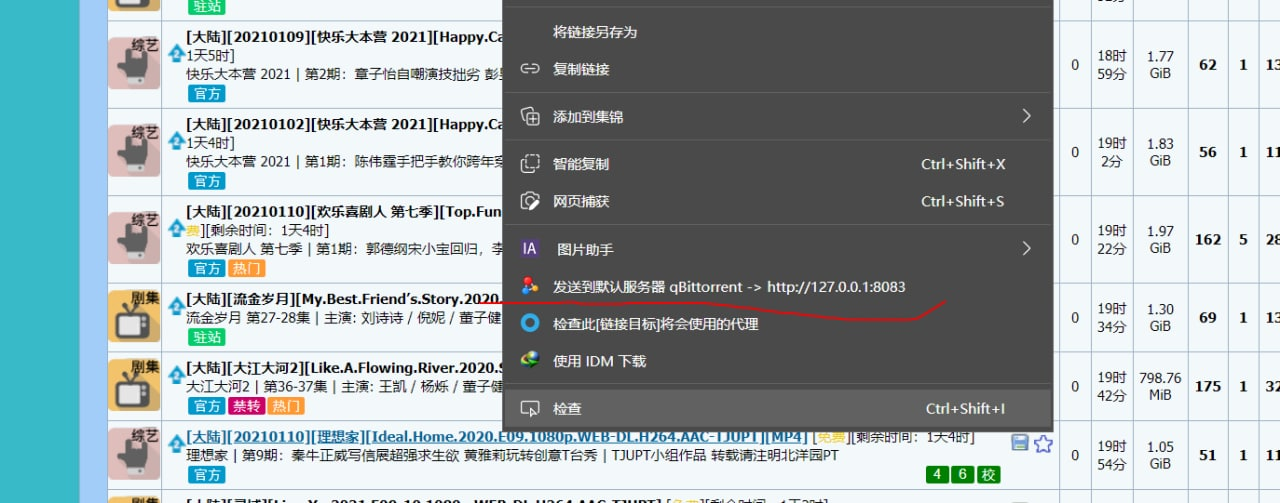The height and width of the screenshot is (503, 1280).
Task: Click the 检查 inspect cursor icon
Action: (531, 408)
